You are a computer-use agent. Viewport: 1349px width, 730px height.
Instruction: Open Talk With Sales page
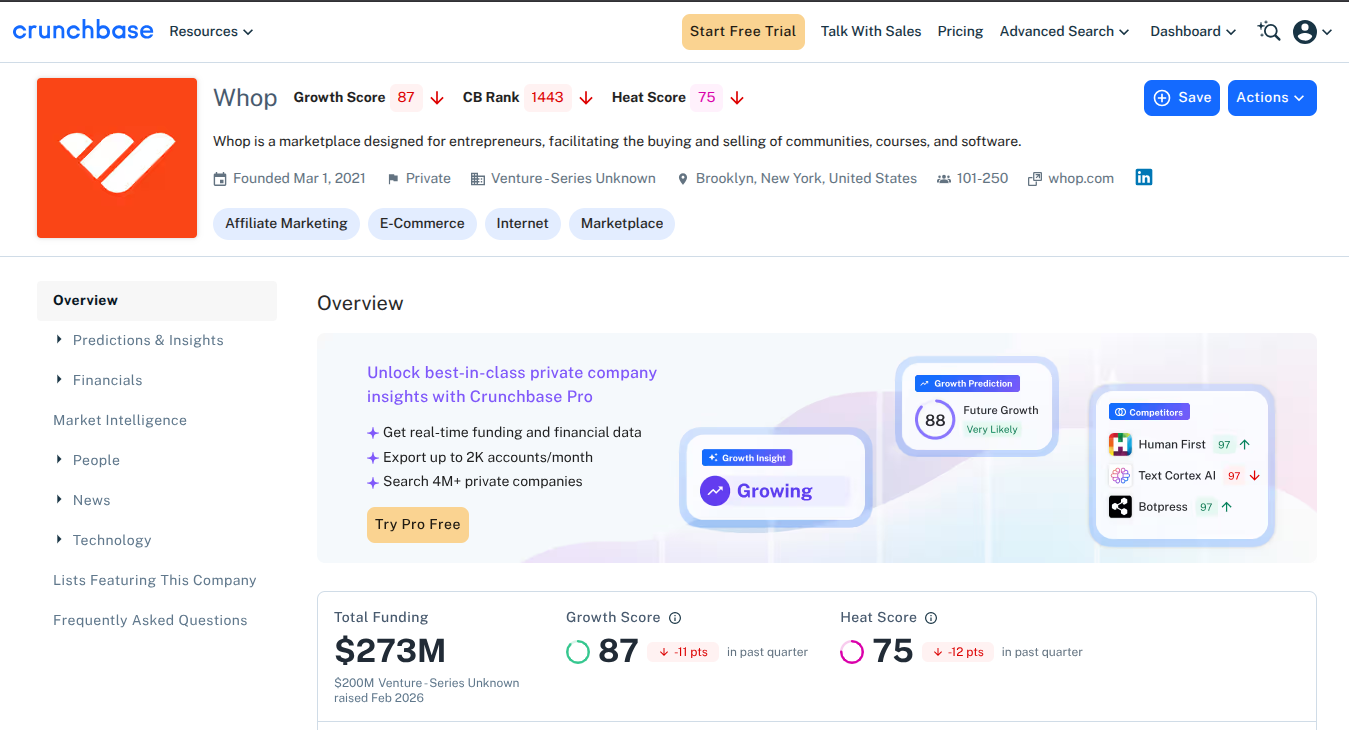pos(871,32)
